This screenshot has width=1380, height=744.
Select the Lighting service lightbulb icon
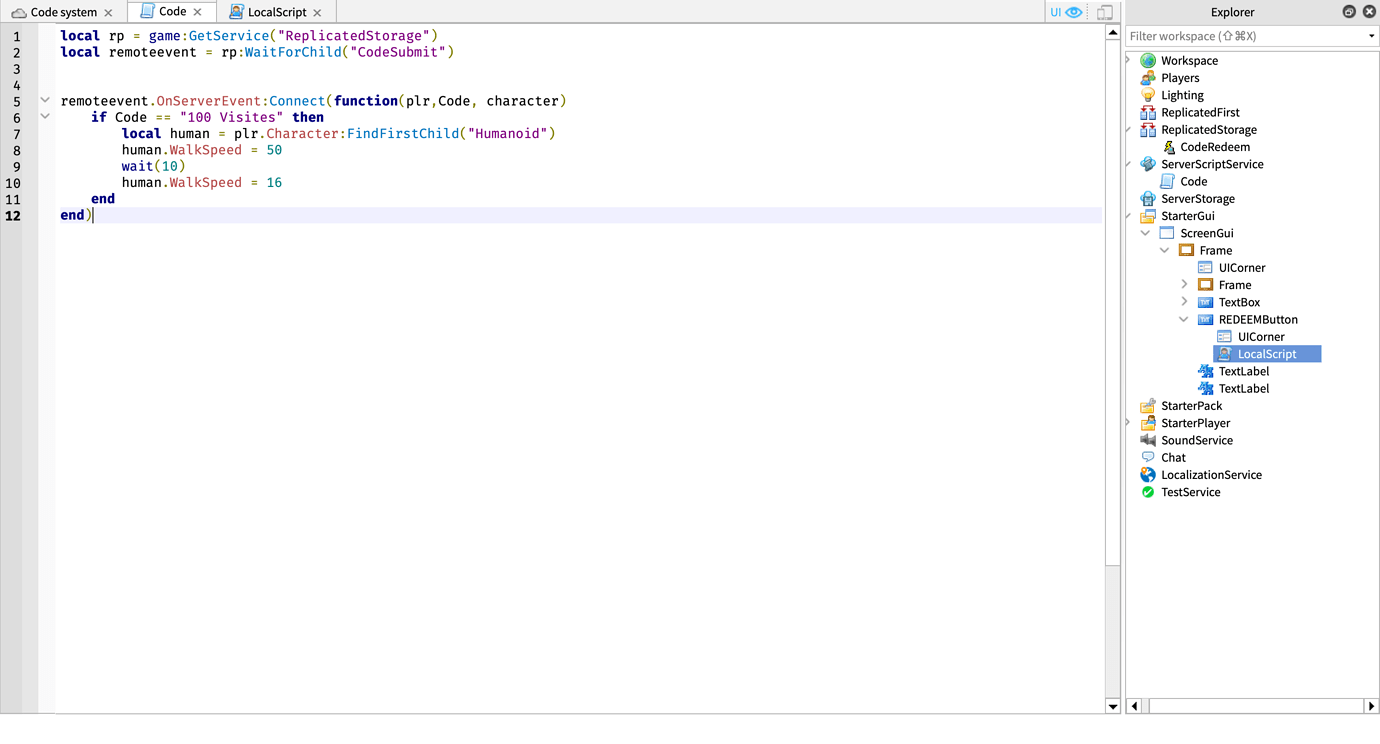[x=1147, y=94]
